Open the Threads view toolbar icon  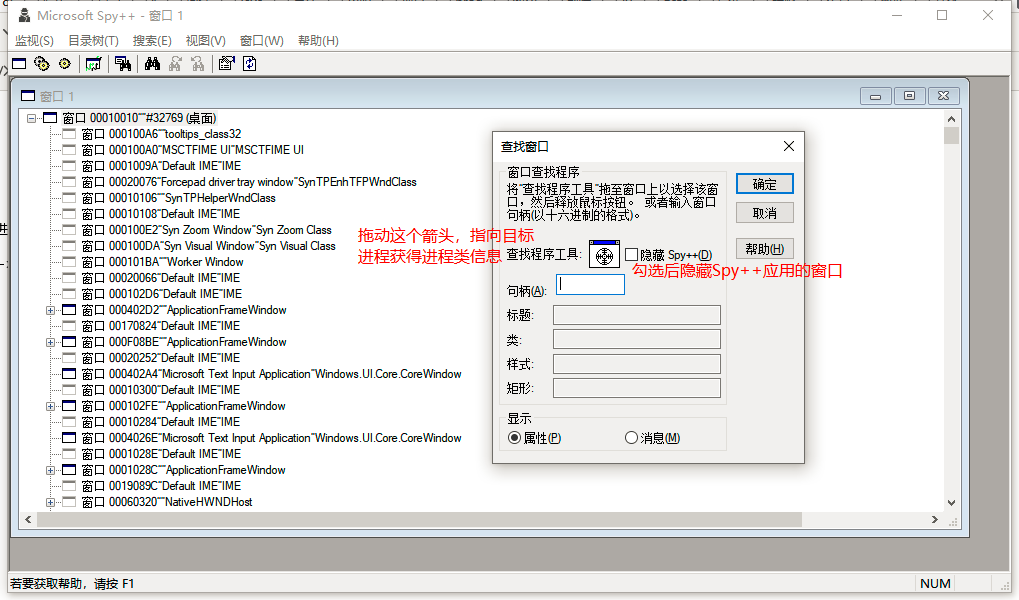pos(64,64)
